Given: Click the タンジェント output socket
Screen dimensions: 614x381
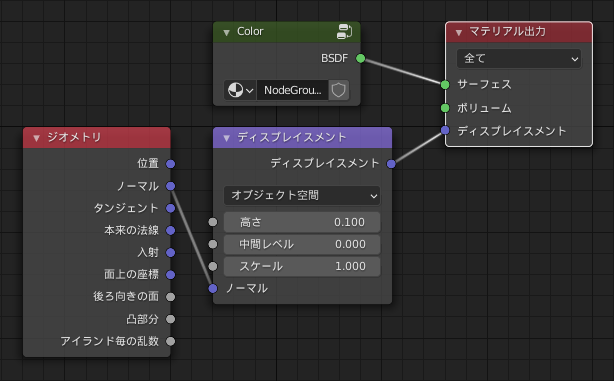Looking at the screenshot, I should [x=170, y=208].
